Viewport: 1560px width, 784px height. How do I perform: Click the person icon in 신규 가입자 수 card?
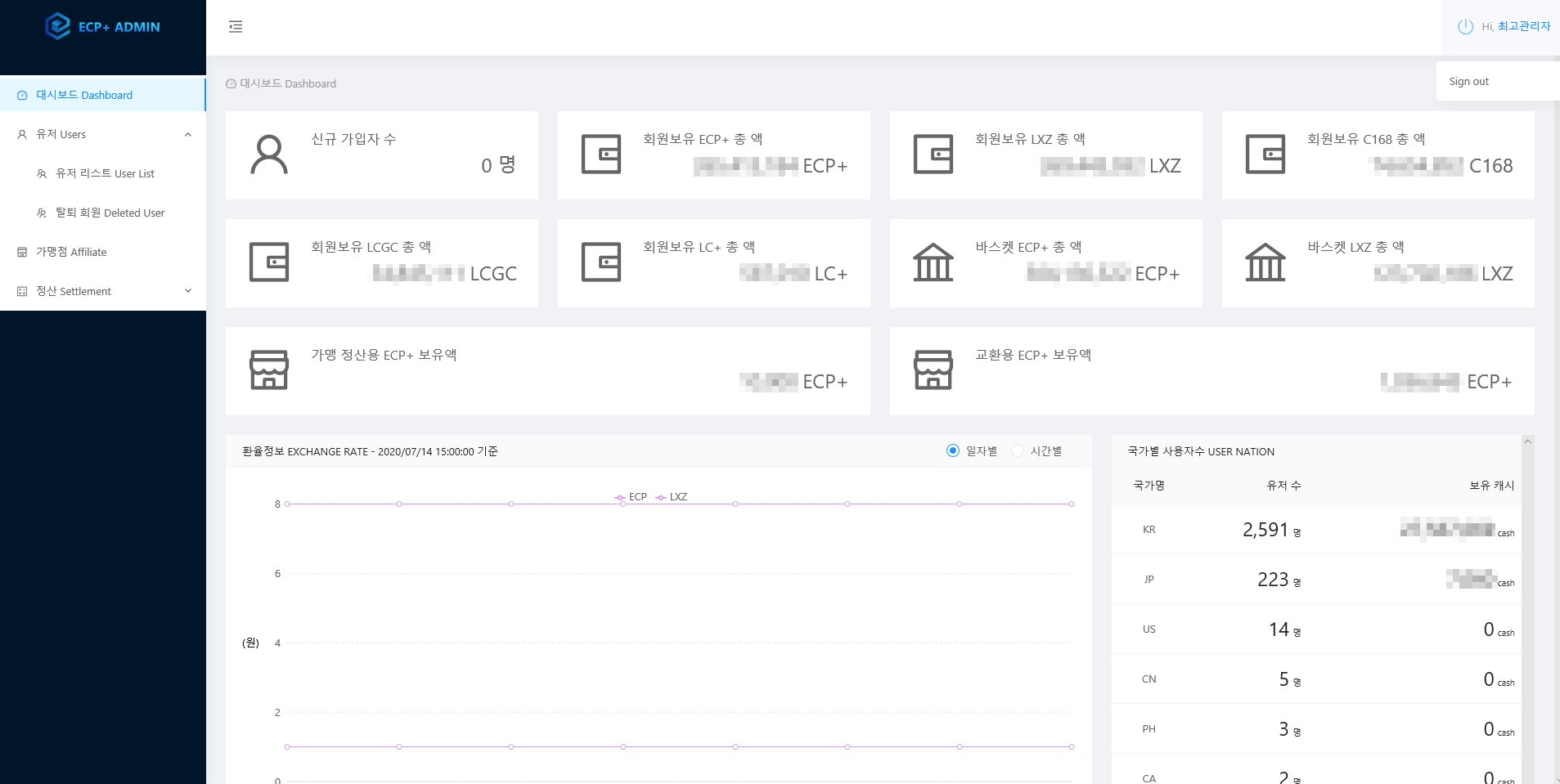(269, 155)
